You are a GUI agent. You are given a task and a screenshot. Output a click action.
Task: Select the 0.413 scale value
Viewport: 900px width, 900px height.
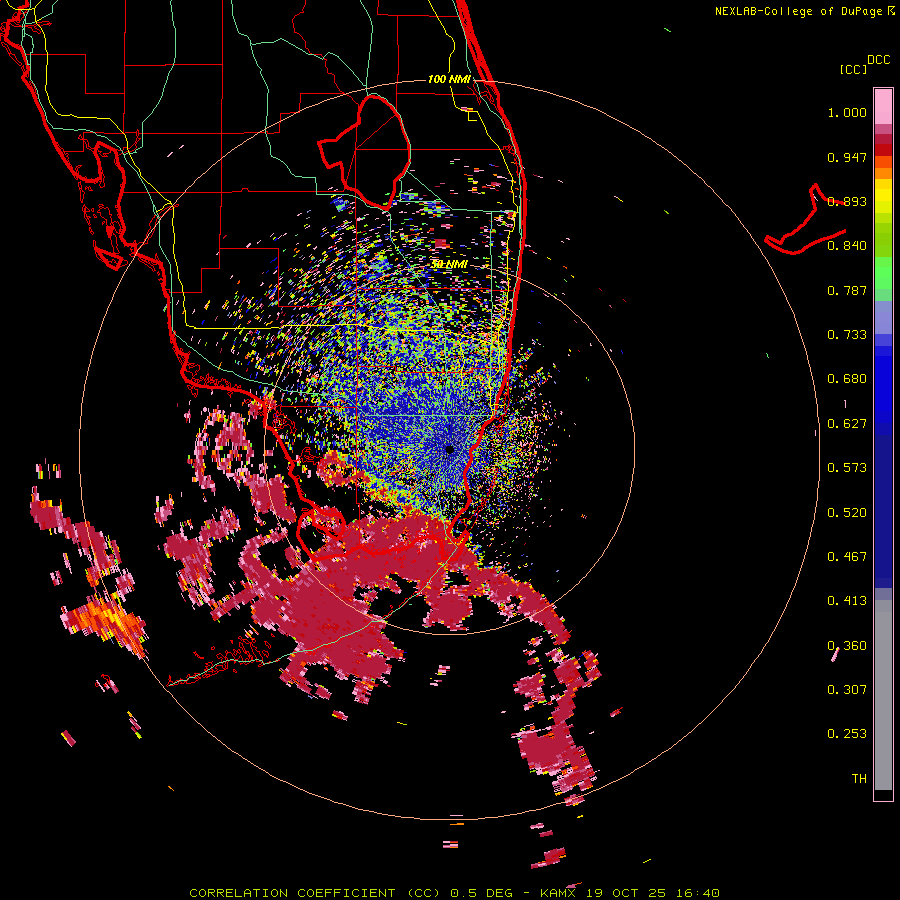coord(847,601)
